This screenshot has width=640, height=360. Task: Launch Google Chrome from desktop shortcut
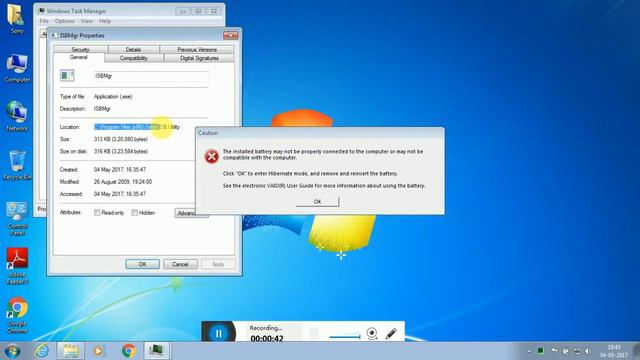click(17, 315)
